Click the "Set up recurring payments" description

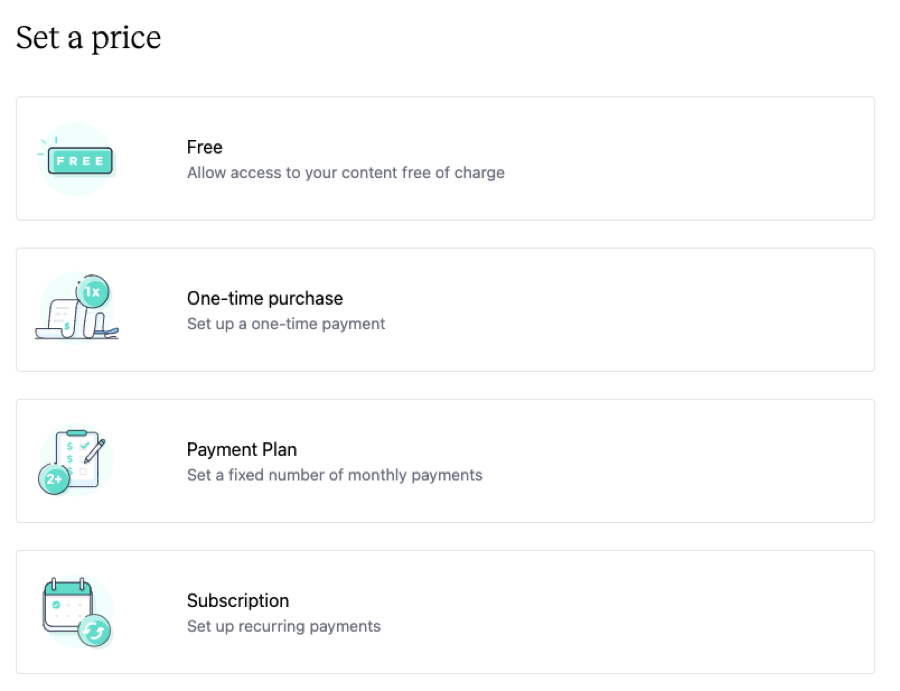(x=284, y=626)
